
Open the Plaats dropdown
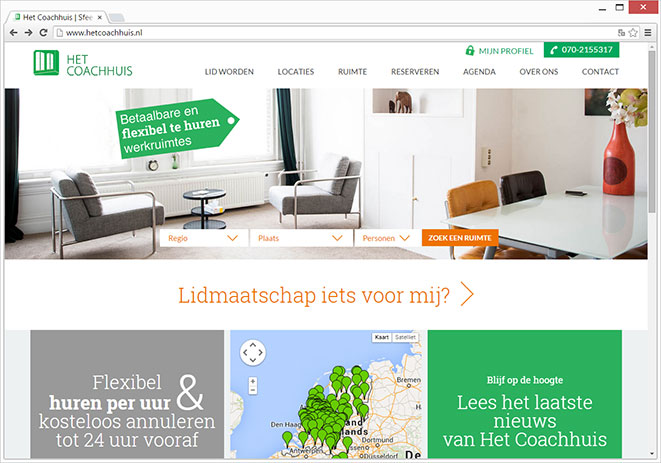click(301, 238)
